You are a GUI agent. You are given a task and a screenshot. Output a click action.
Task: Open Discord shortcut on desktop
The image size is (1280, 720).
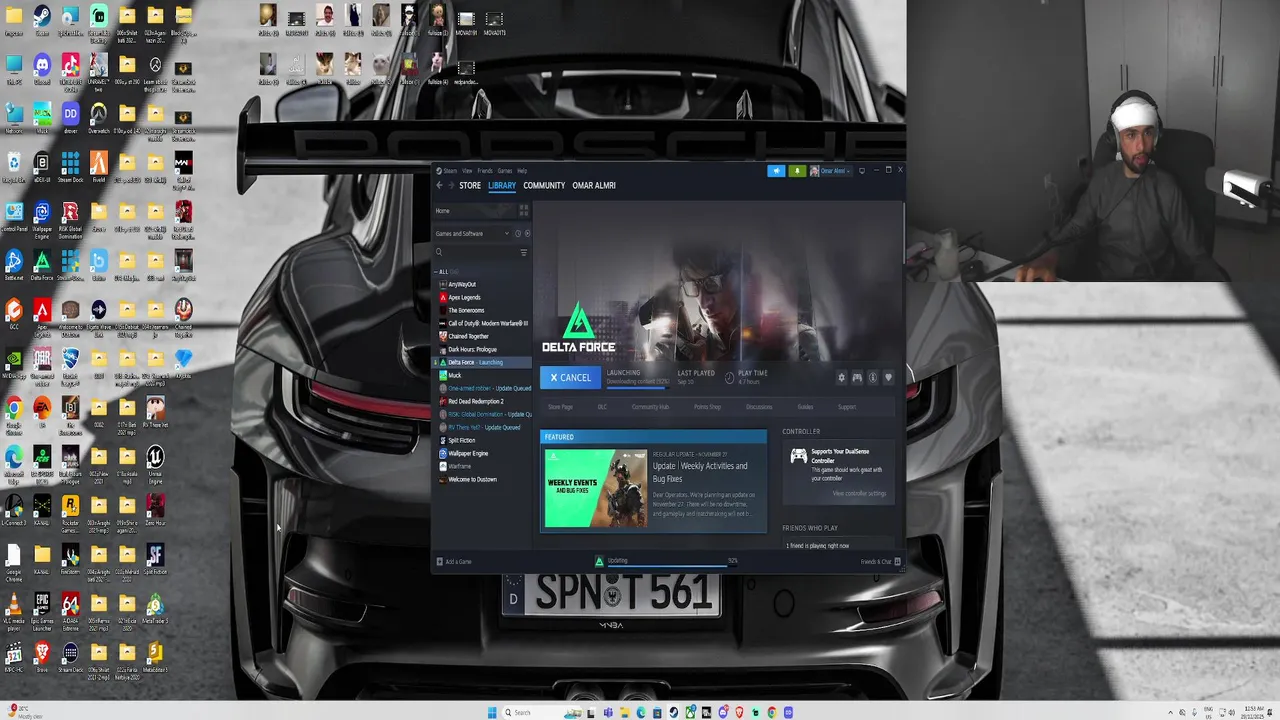pos(42,70)
